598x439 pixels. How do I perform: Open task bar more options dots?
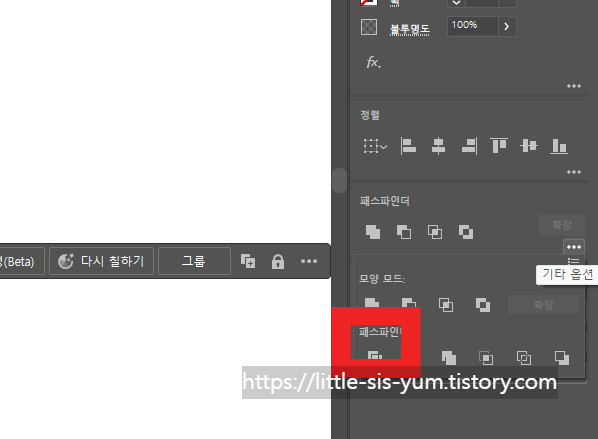[x=309, y=261]
